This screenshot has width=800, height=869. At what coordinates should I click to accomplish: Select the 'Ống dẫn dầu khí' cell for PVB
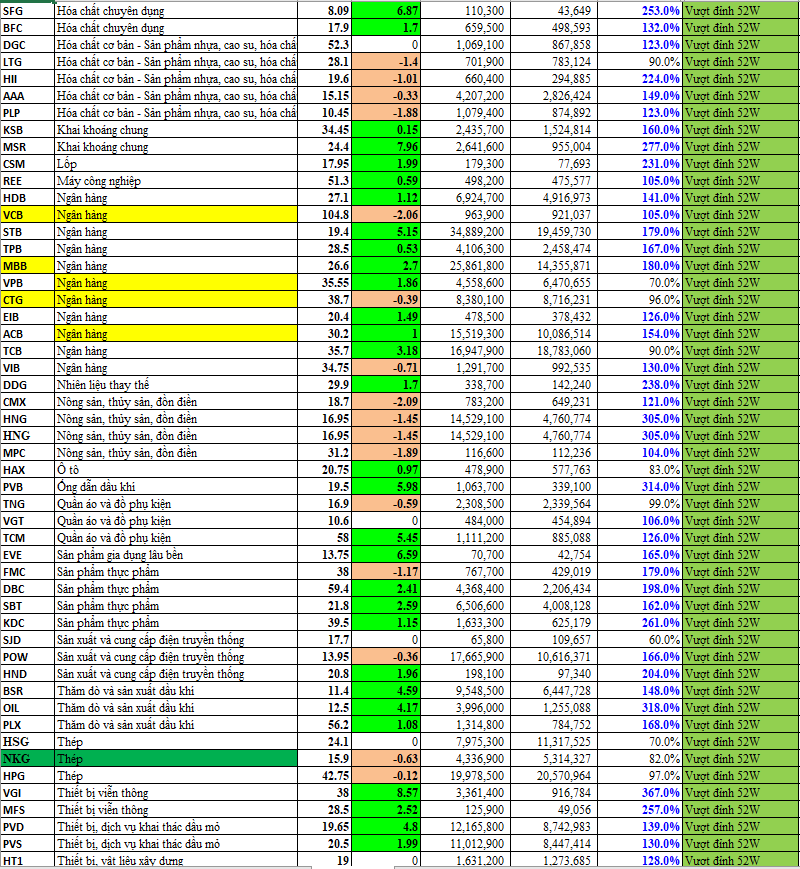tap(176, 487)
